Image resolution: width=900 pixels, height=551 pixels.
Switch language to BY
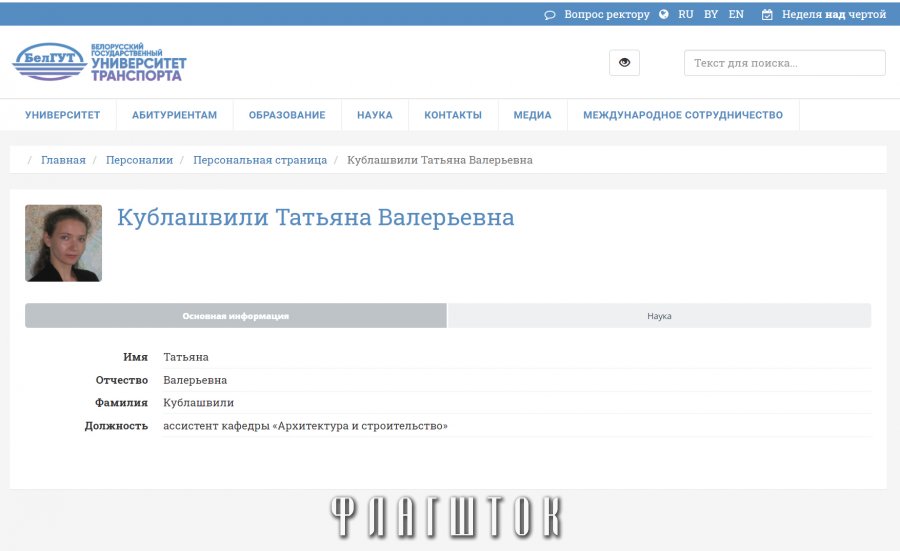click(x=711, y=15)
